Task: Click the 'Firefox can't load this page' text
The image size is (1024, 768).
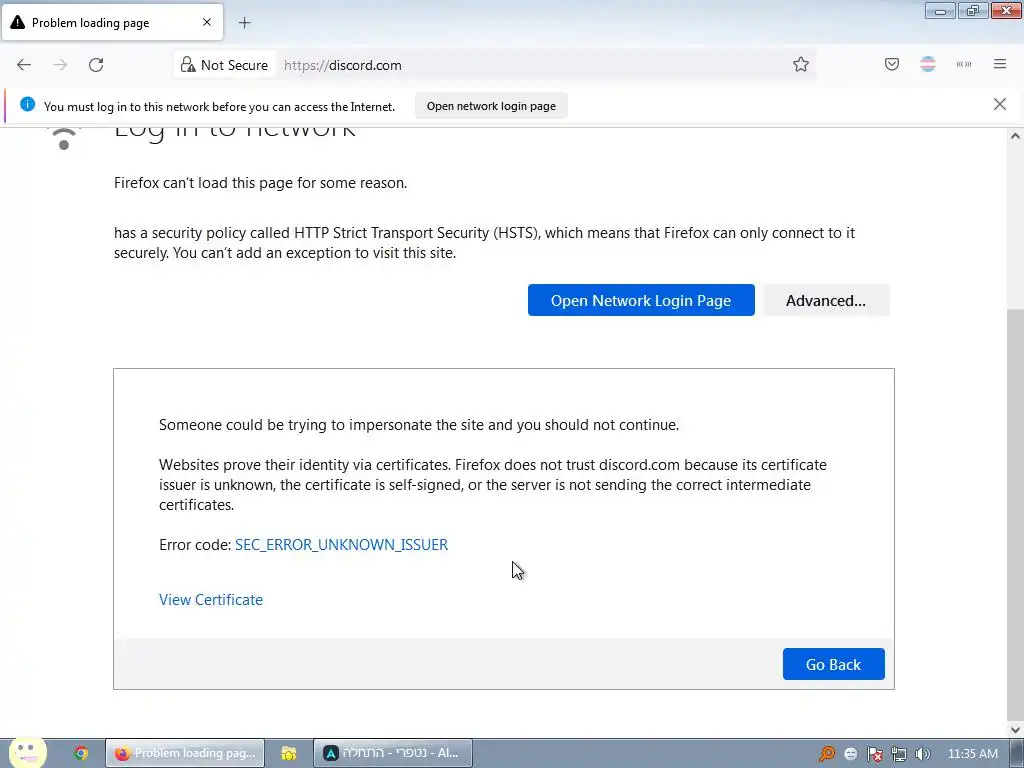Action: (x=260, y=183)
